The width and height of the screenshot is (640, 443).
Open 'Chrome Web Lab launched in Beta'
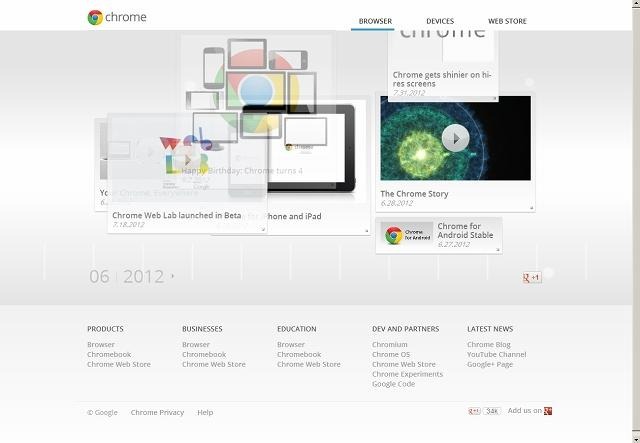point(176,215)
